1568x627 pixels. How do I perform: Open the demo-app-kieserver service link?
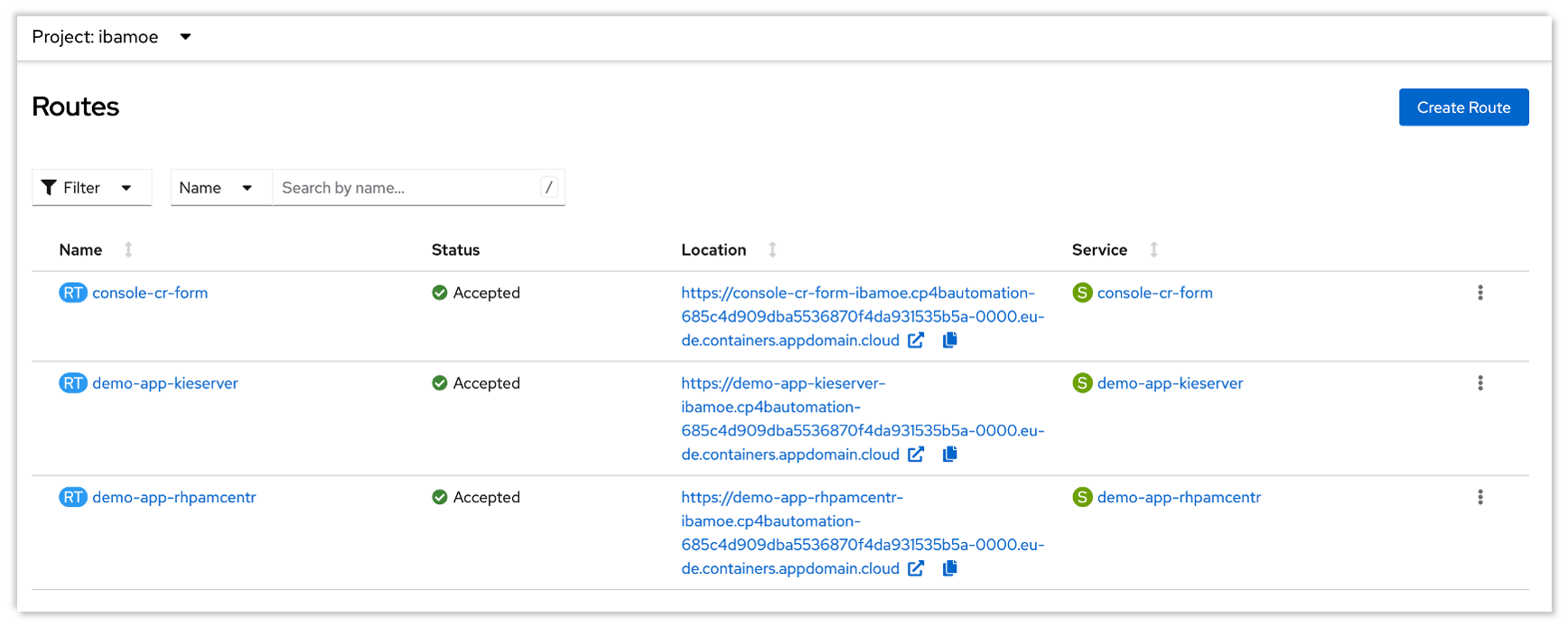1171,383
